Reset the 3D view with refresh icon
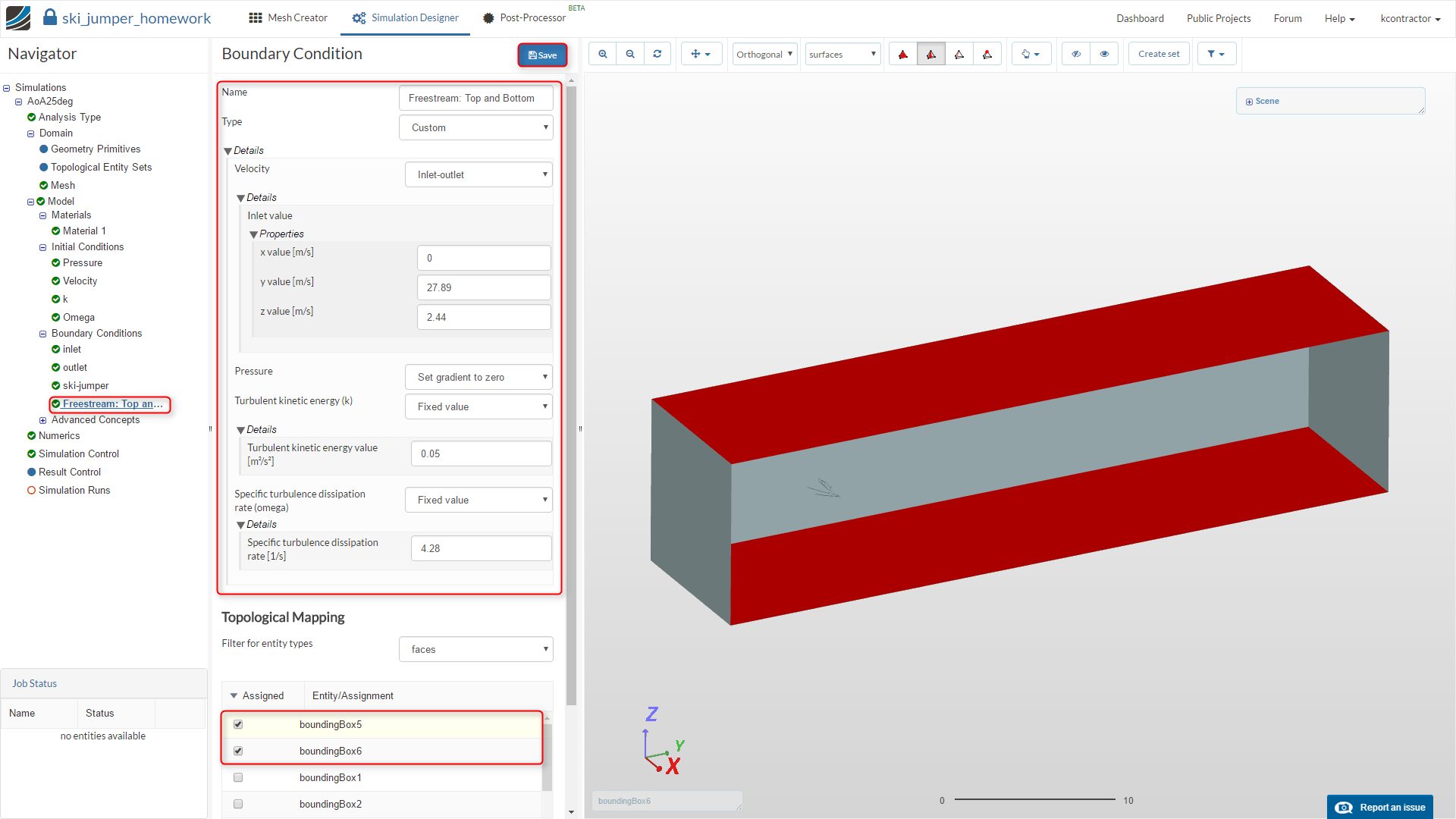Viewport: 1456px width, 819px height. pos(657,54)
